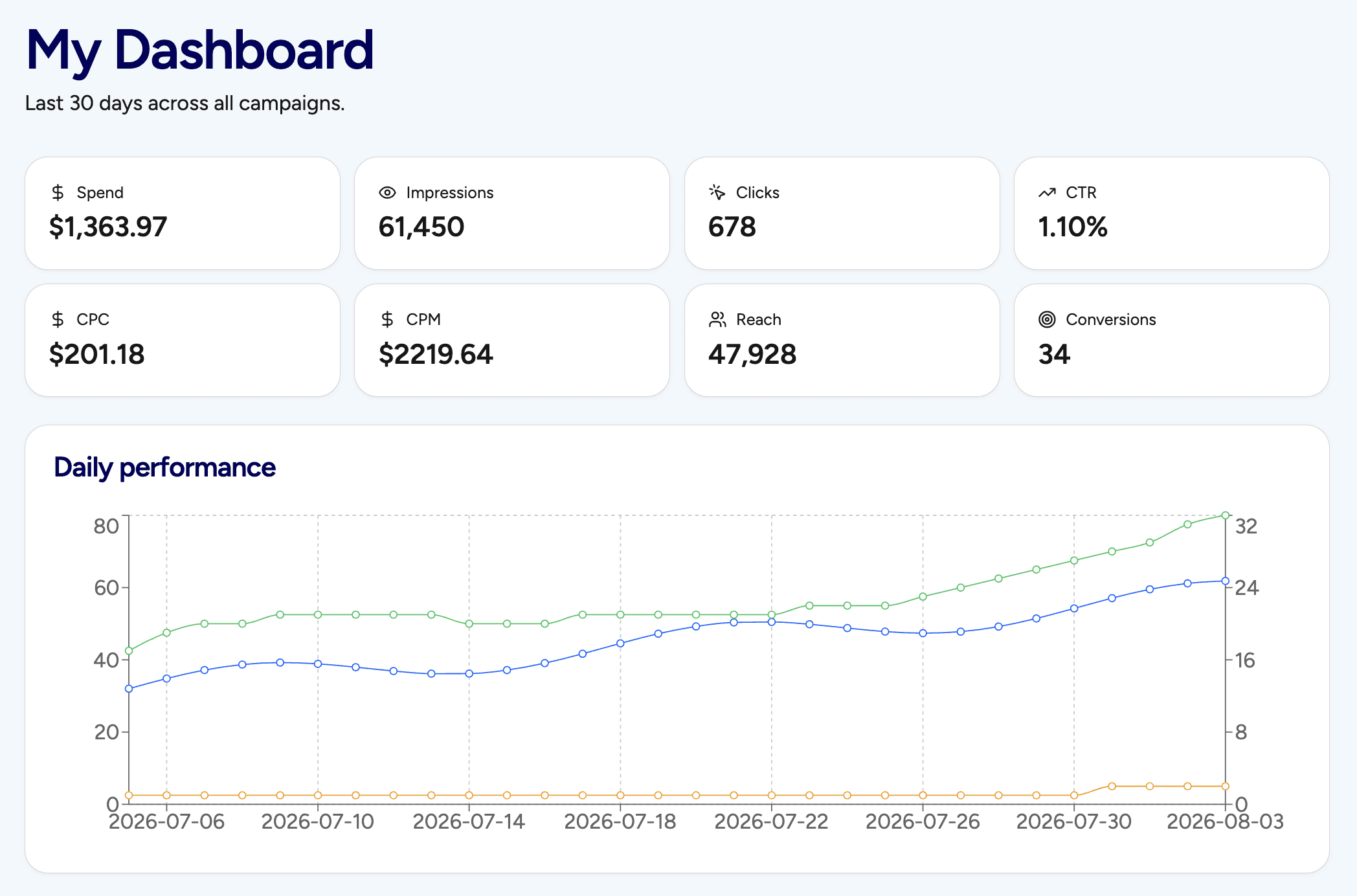The height and width of the screenshot is (896, 1357).
Task: Click the 'Last 30 days across all campaigns' subtitle
Action: pos(185,104)
